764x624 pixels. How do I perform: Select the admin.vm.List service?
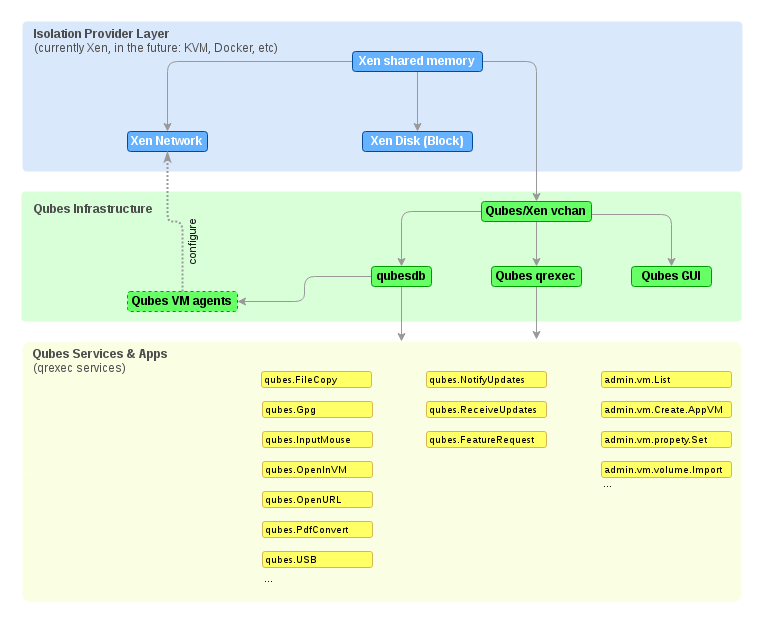pyautogui.click(x=666, y=380)
